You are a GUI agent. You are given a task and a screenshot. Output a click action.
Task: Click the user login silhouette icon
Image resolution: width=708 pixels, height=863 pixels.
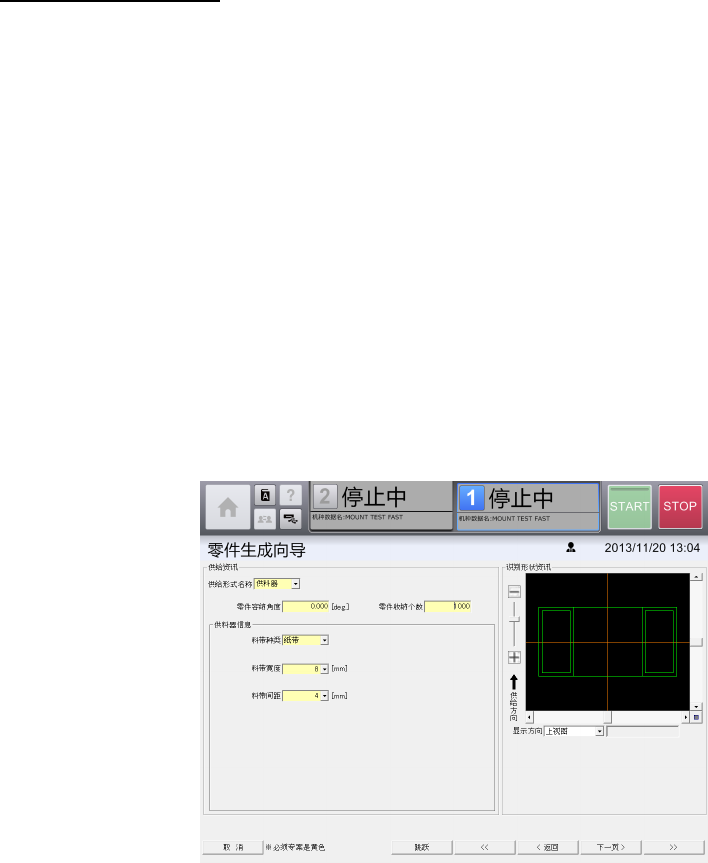point(571,547)
